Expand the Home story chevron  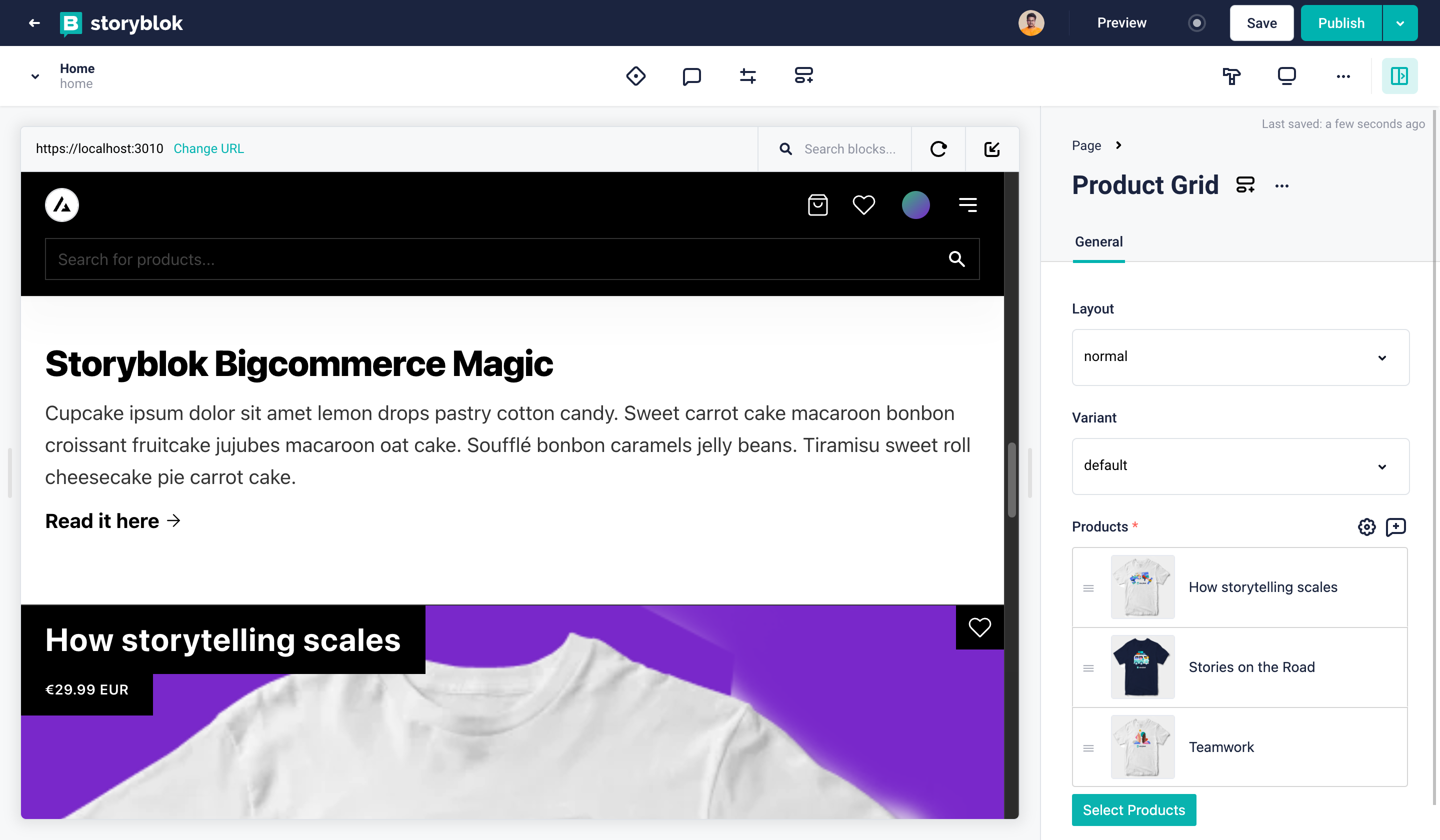(35, 76)
